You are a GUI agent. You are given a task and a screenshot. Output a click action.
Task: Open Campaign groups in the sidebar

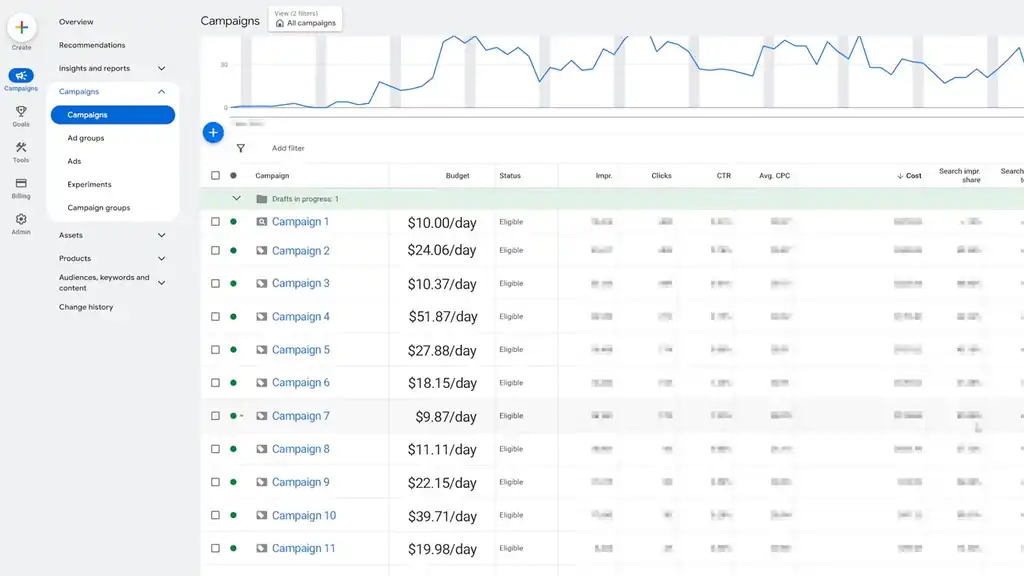99,208
